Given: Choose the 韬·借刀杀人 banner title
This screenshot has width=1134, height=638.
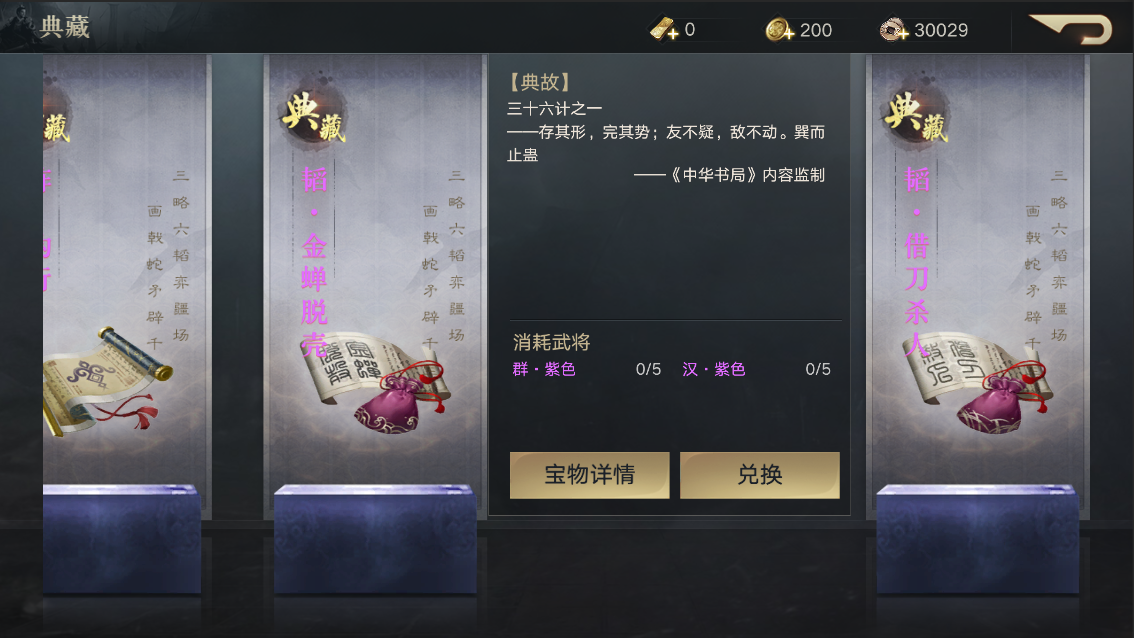Looking at the screenshot, I should (x=917, y=260).
